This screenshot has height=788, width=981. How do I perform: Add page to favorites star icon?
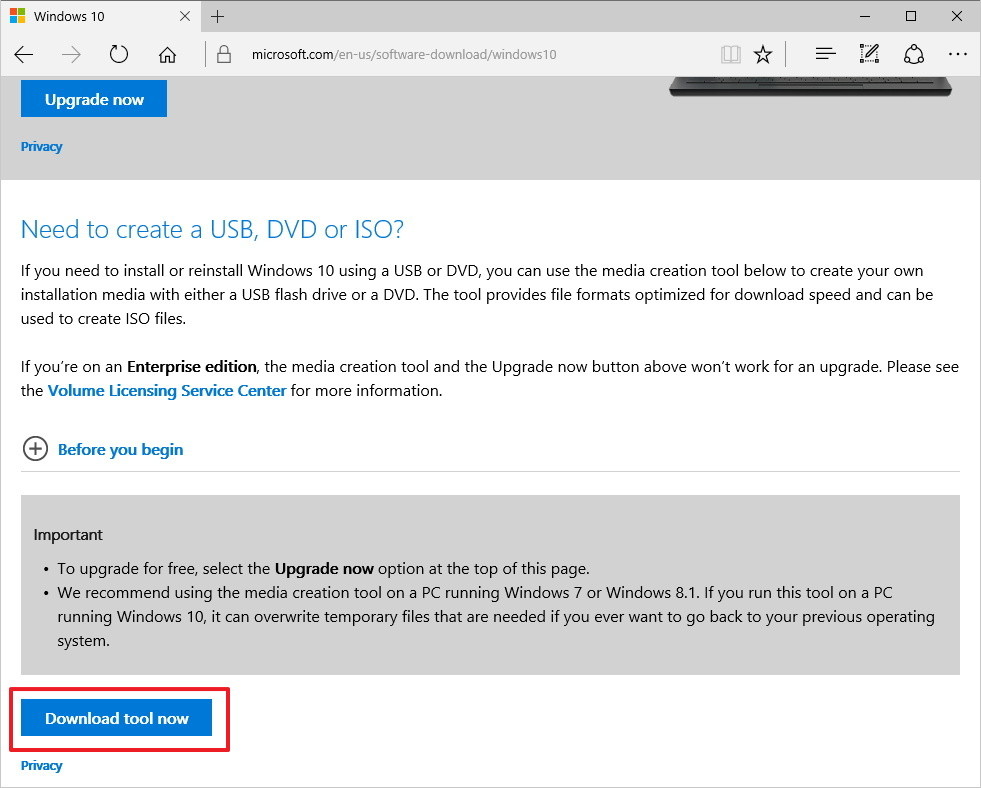click(x=763, y=54)
